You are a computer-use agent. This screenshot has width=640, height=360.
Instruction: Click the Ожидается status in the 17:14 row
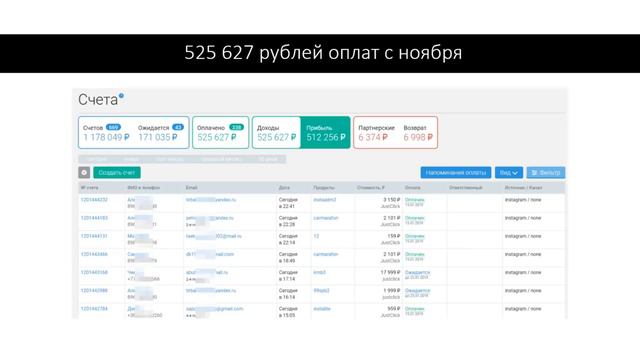tap(418, 272)
